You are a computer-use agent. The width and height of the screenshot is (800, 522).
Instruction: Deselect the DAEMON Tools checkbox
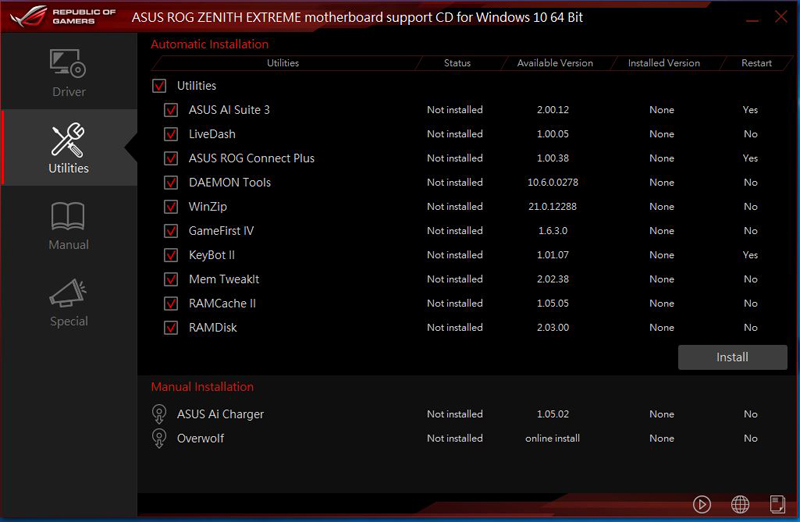171,183
